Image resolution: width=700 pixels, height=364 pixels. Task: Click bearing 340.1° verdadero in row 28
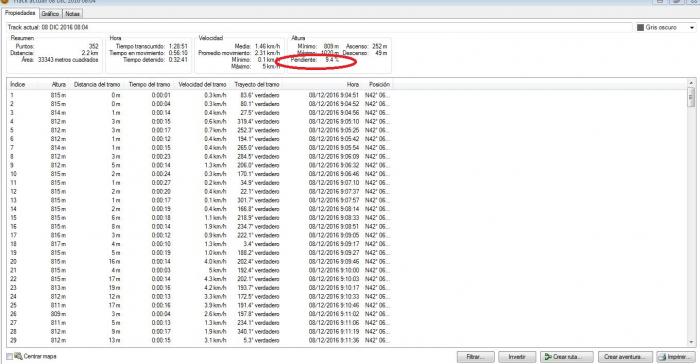coord(258,332)
